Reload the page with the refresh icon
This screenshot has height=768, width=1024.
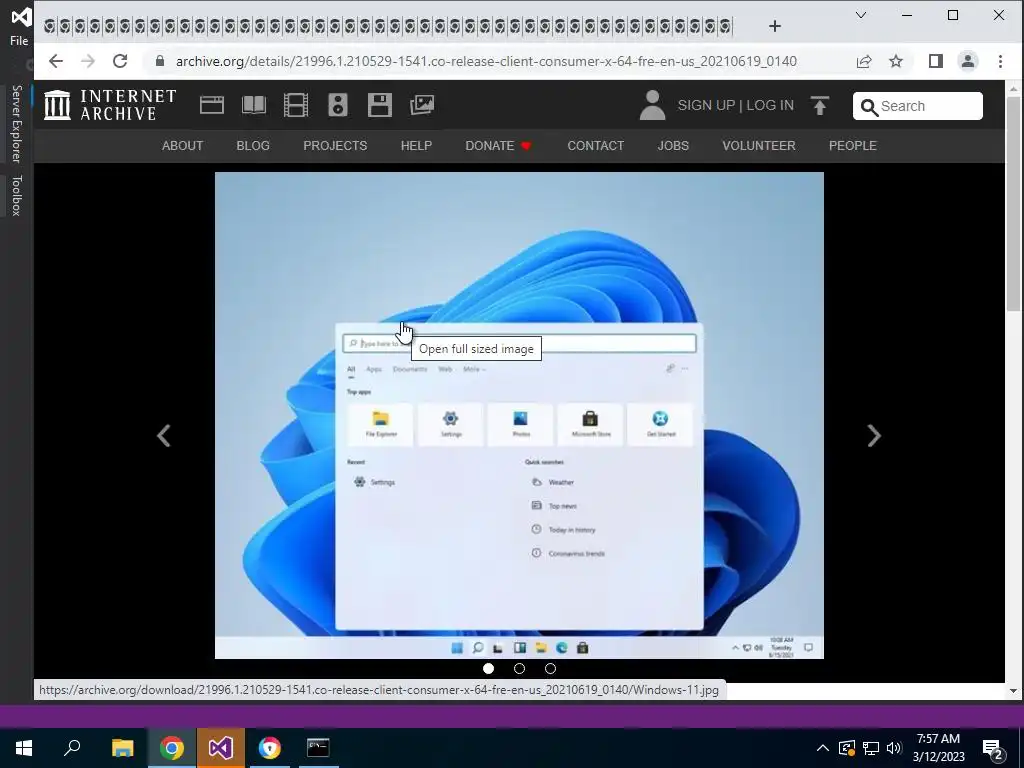click(x=120, y=61)
